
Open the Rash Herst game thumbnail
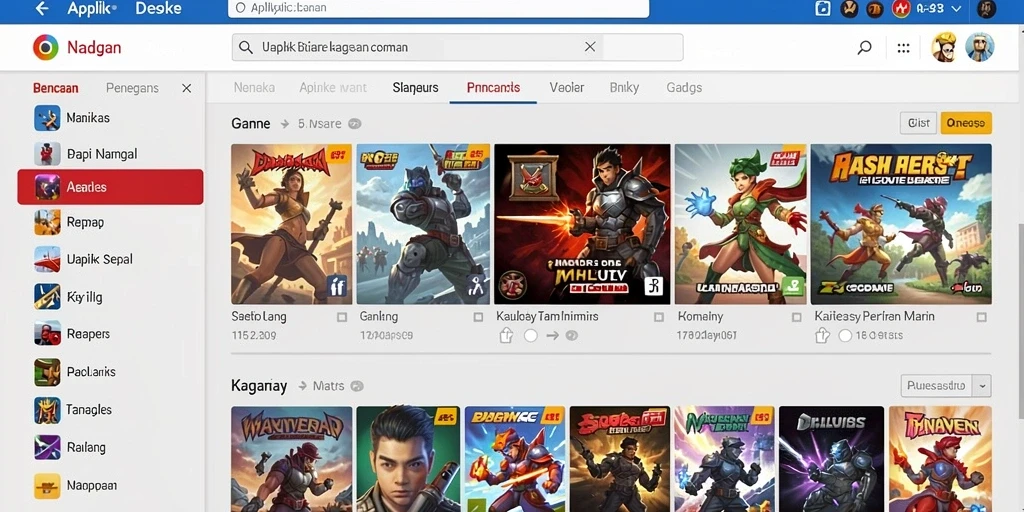[x=901, y=224]
